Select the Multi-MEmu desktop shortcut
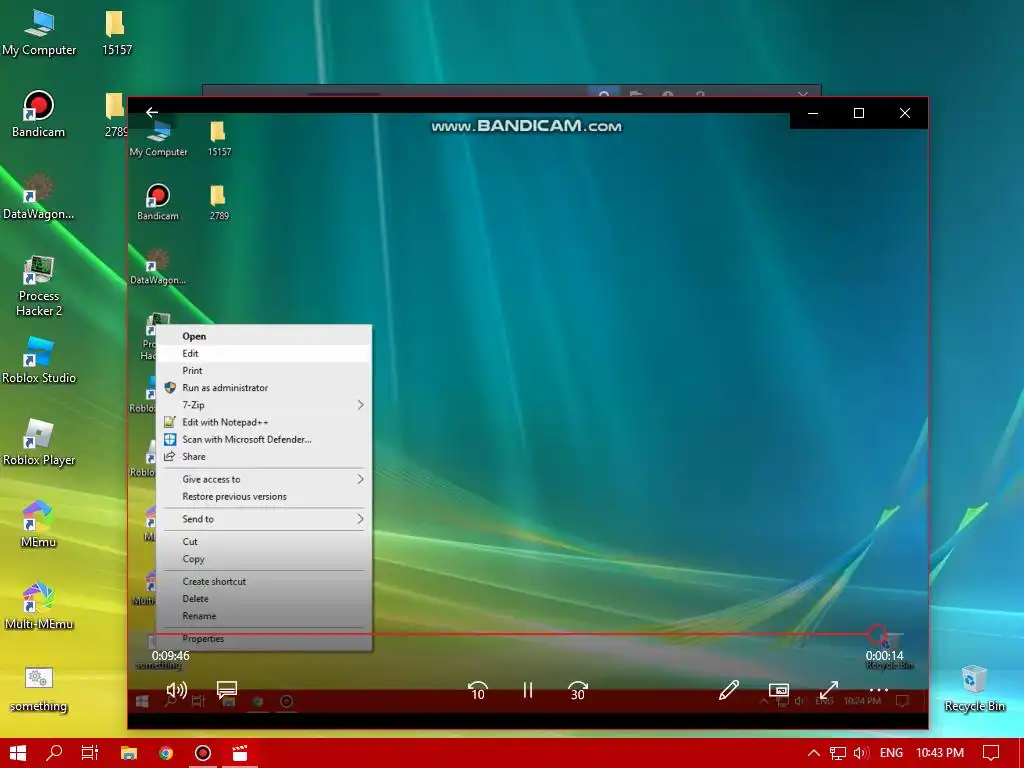 [39, 607]
